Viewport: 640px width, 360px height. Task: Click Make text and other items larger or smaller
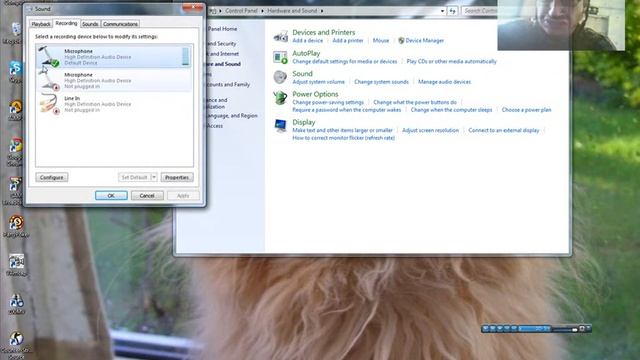[x=342, y=130]
